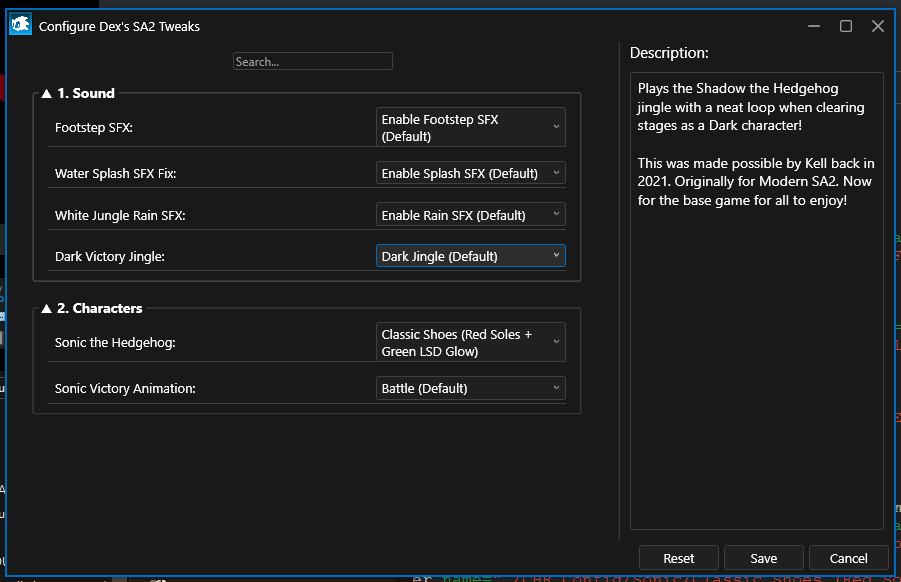Open the Sonic Victory Animation dropdown
The image size is (901, 582).
(x=471, y=388)
